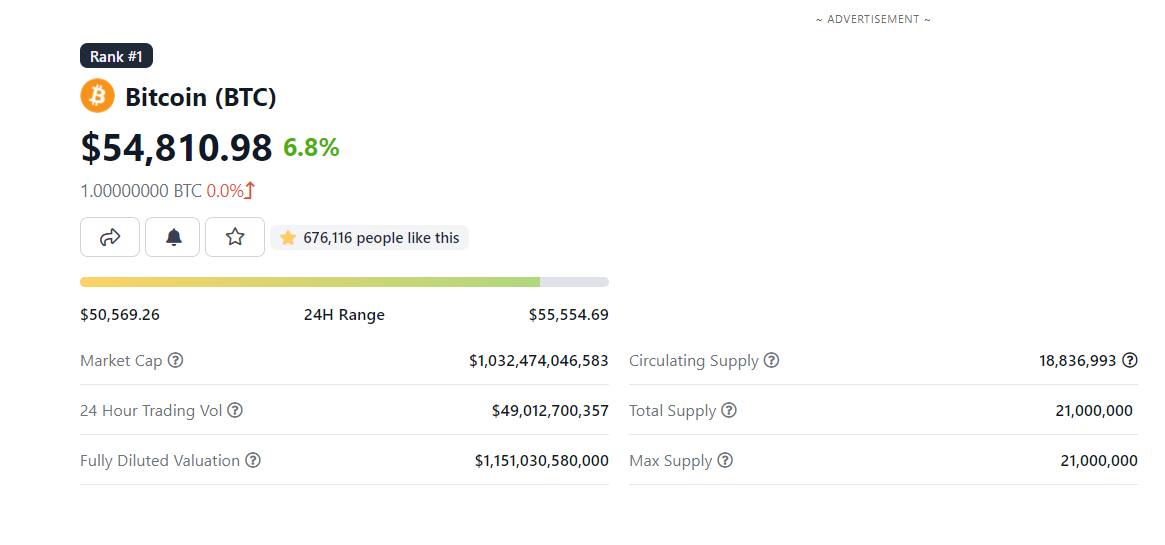Select the Bitcoin (BTC) title
Viewport: 1165px width, 545px height.
[x=201, y=97]
